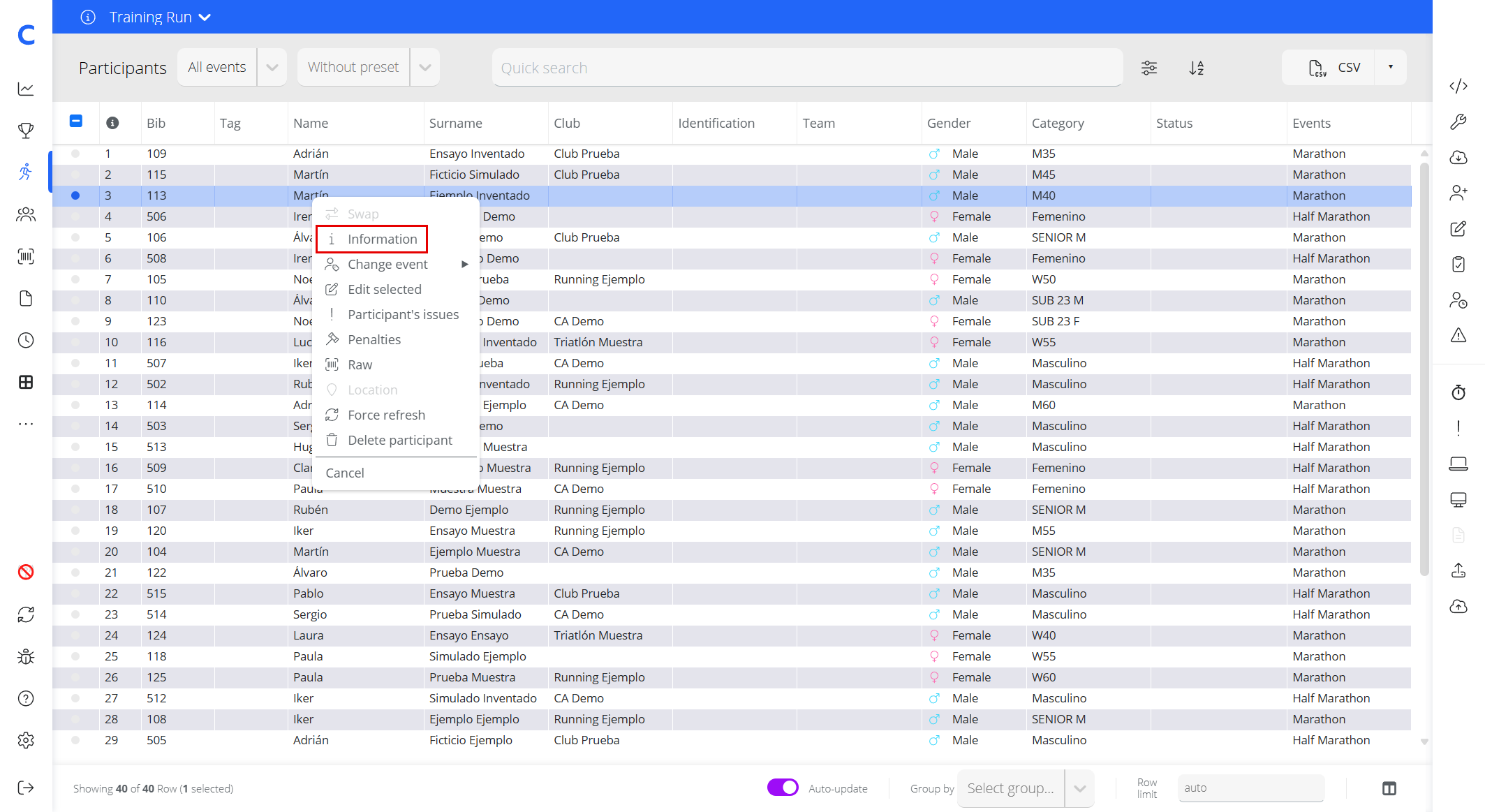1485x812 pixels.
Task: Click the cloud download icon in right panel
Action: point(1458,157)
